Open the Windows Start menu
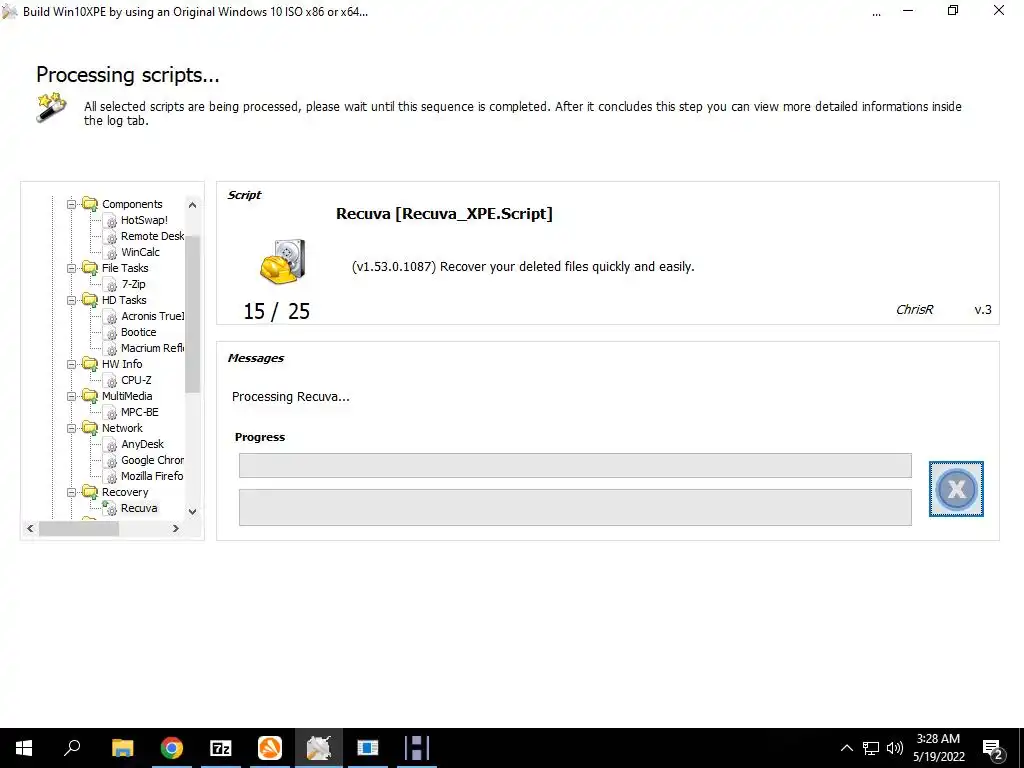This screenshot has height=768, width=1024. [x=24, y=748]
